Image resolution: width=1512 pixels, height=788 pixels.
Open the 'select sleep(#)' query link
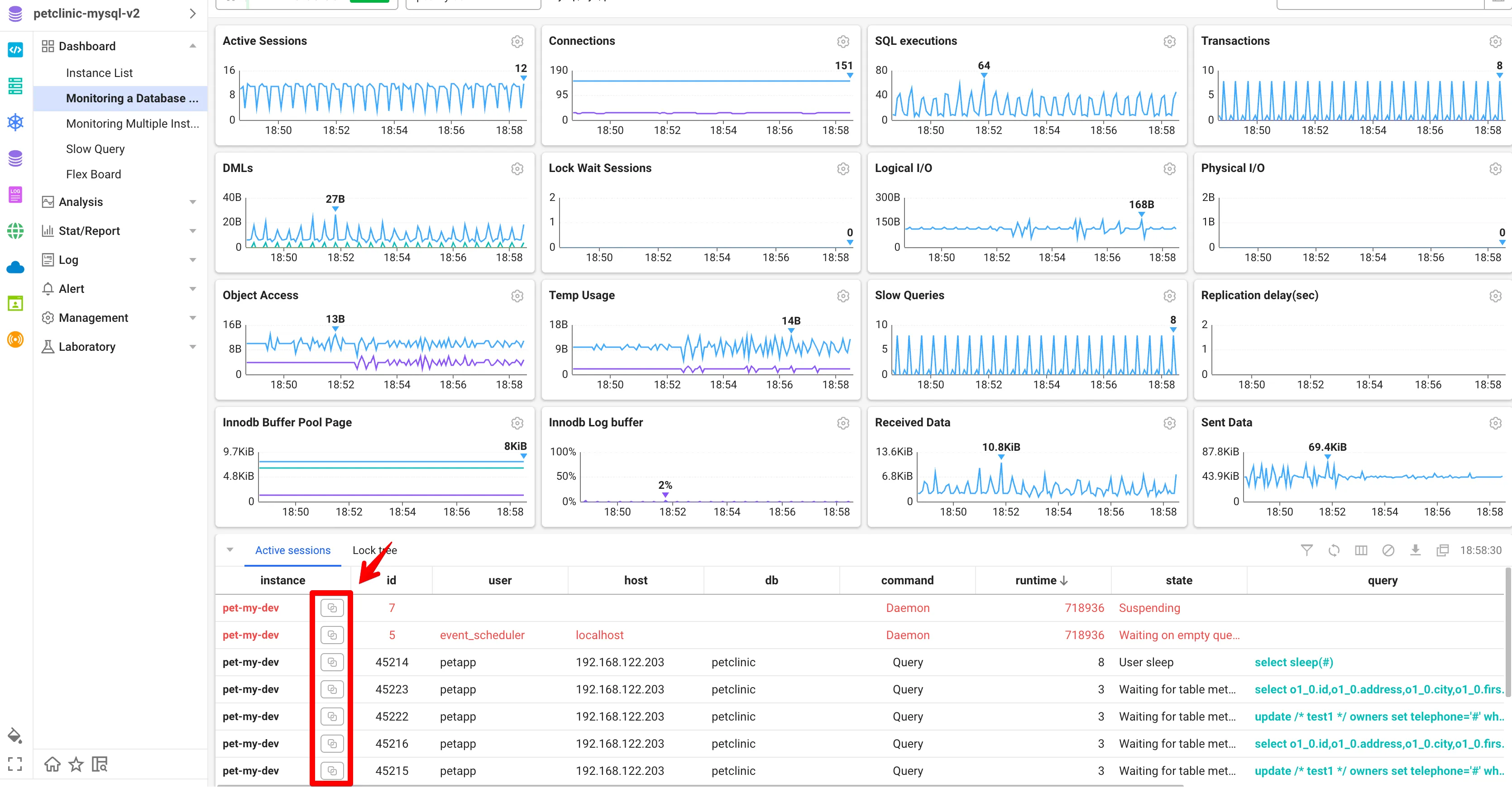click(x=1294, y=663)
